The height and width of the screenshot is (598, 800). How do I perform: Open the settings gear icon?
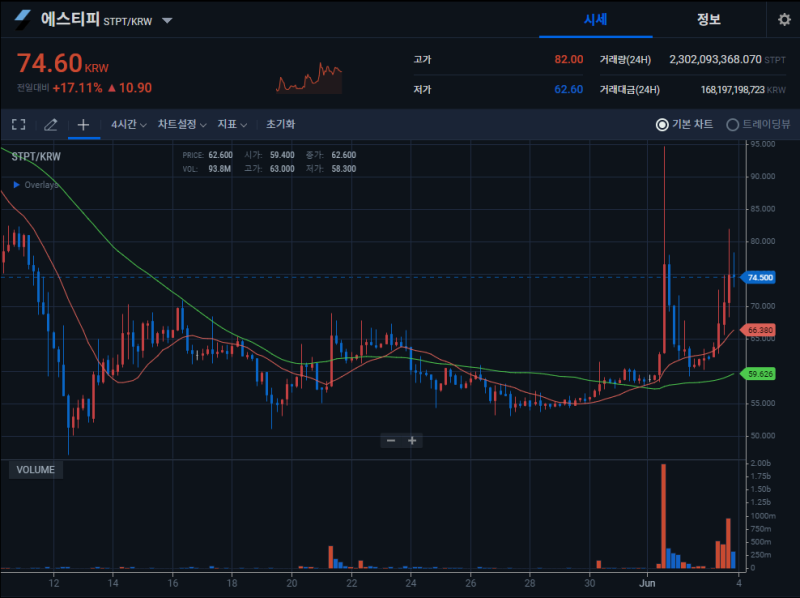click(x=784, y=19)
